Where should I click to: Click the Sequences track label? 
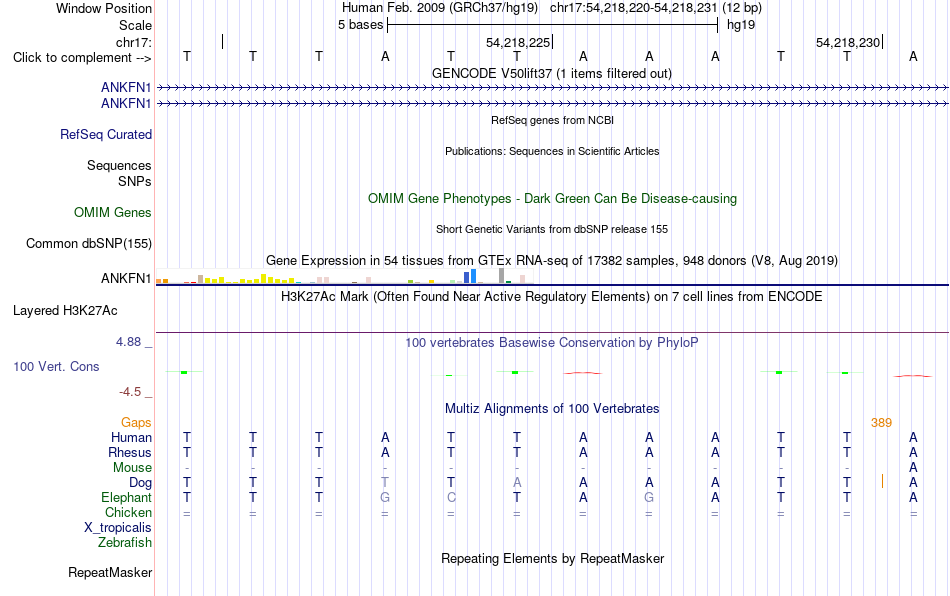coord(119,165)
